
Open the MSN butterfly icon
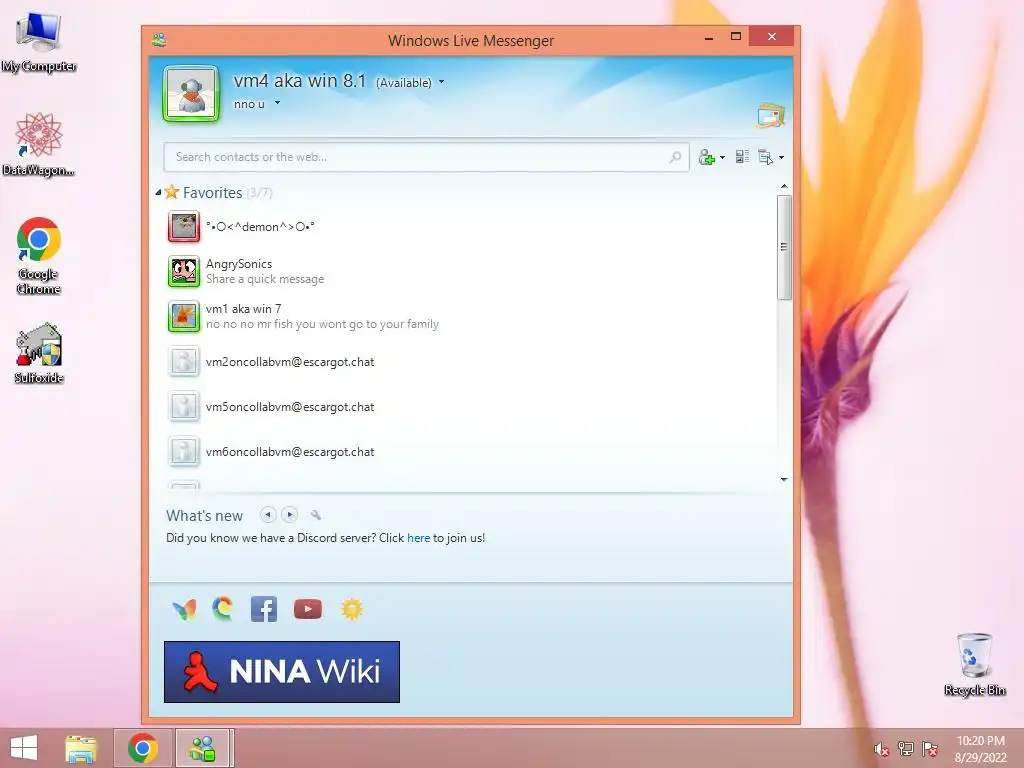[x=184, y=609]
